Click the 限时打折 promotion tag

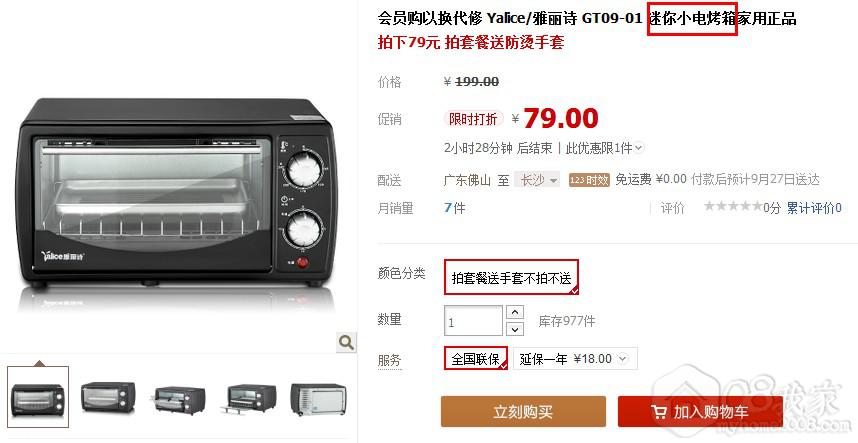point(473,119)
